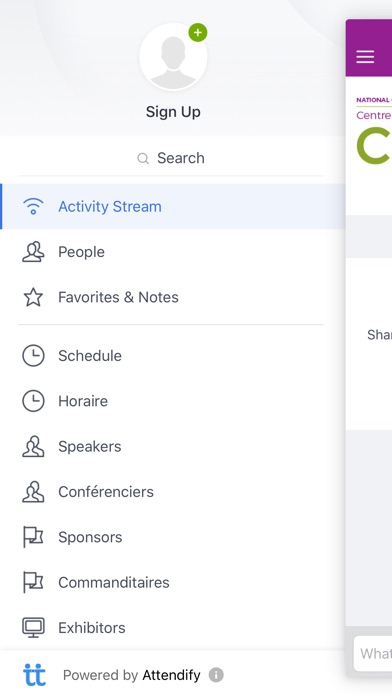The width and height of the screenshot is (392, 696).
Task: Click the Powered by Attendify link
Action: click(131, 675)
